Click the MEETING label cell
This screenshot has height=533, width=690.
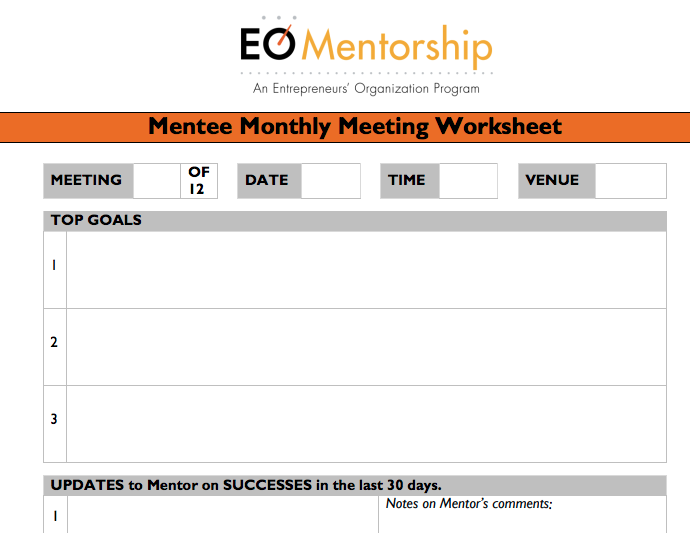[88, 181]
